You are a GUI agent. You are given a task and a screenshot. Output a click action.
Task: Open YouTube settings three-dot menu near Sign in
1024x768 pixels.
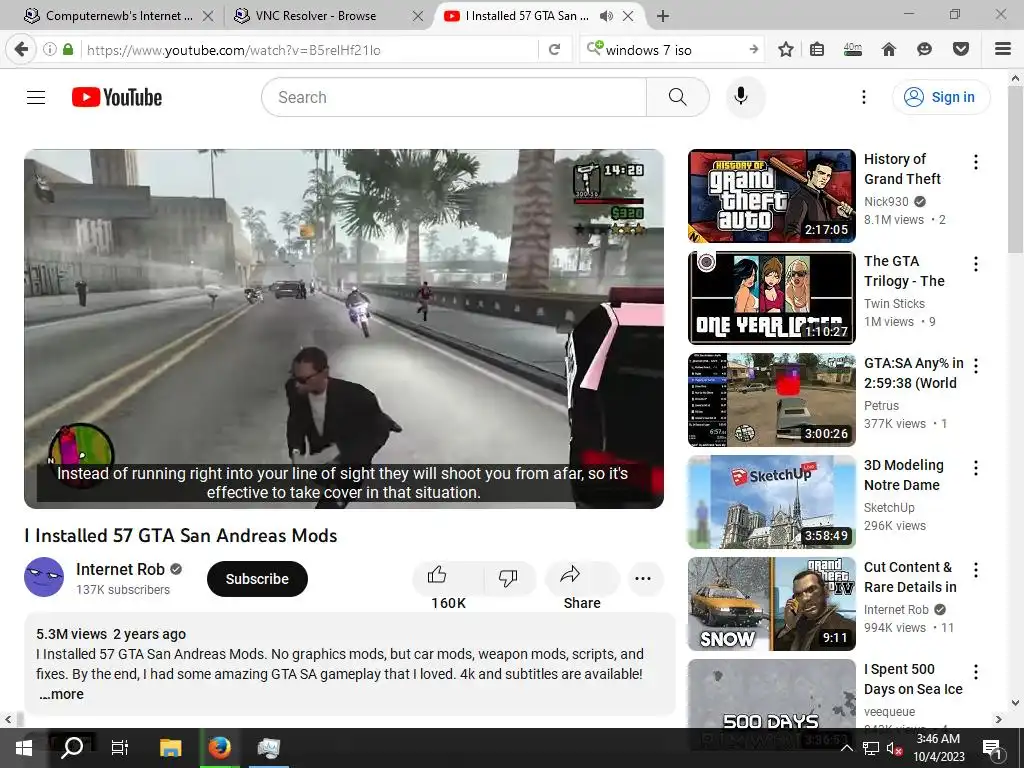[x=863, y=97]
